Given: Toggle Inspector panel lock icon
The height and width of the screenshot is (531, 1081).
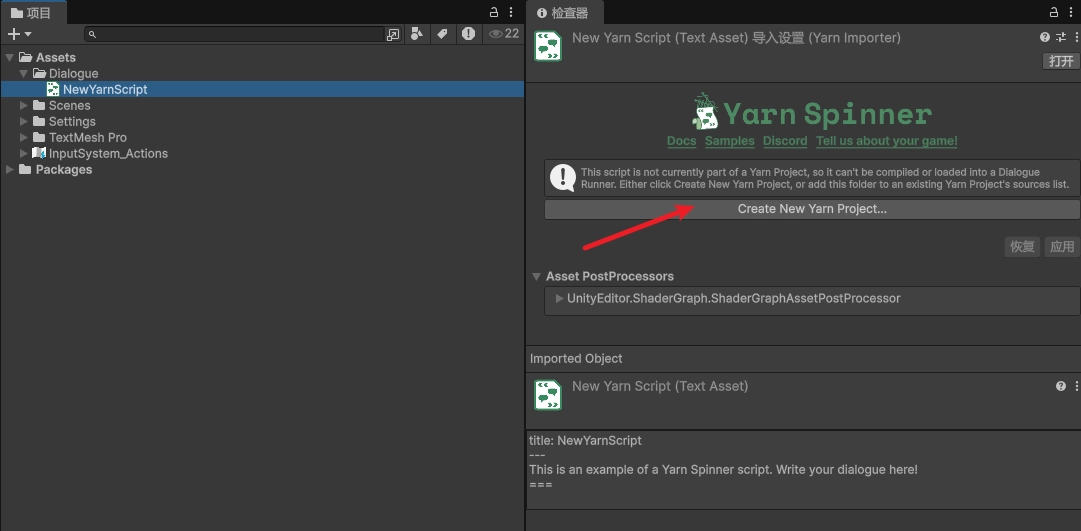Looking at the screenshot, I should [x=1053, y=12].
